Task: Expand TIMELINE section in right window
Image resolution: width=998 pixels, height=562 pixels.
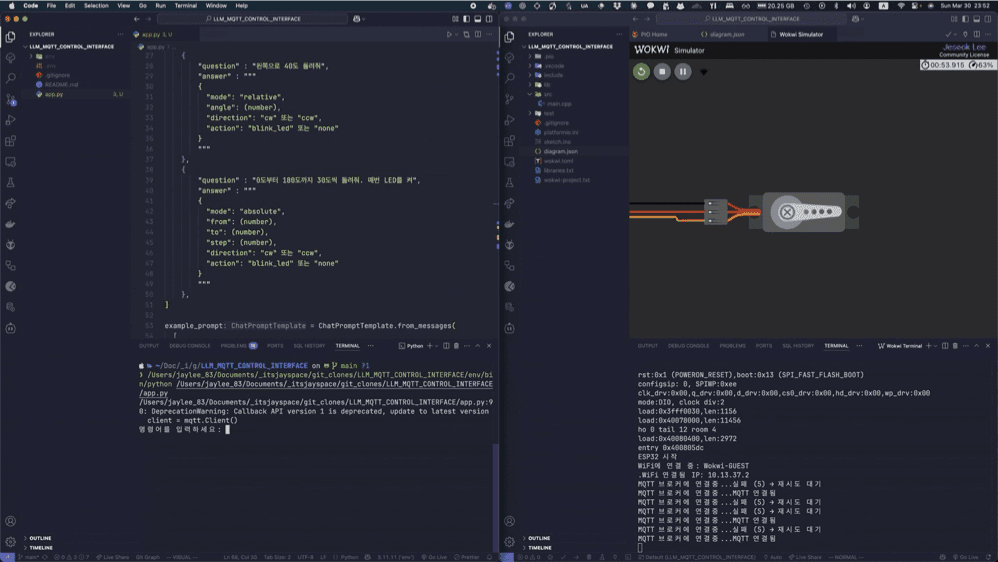Action: pyautogui.click(x=540, y=548)
